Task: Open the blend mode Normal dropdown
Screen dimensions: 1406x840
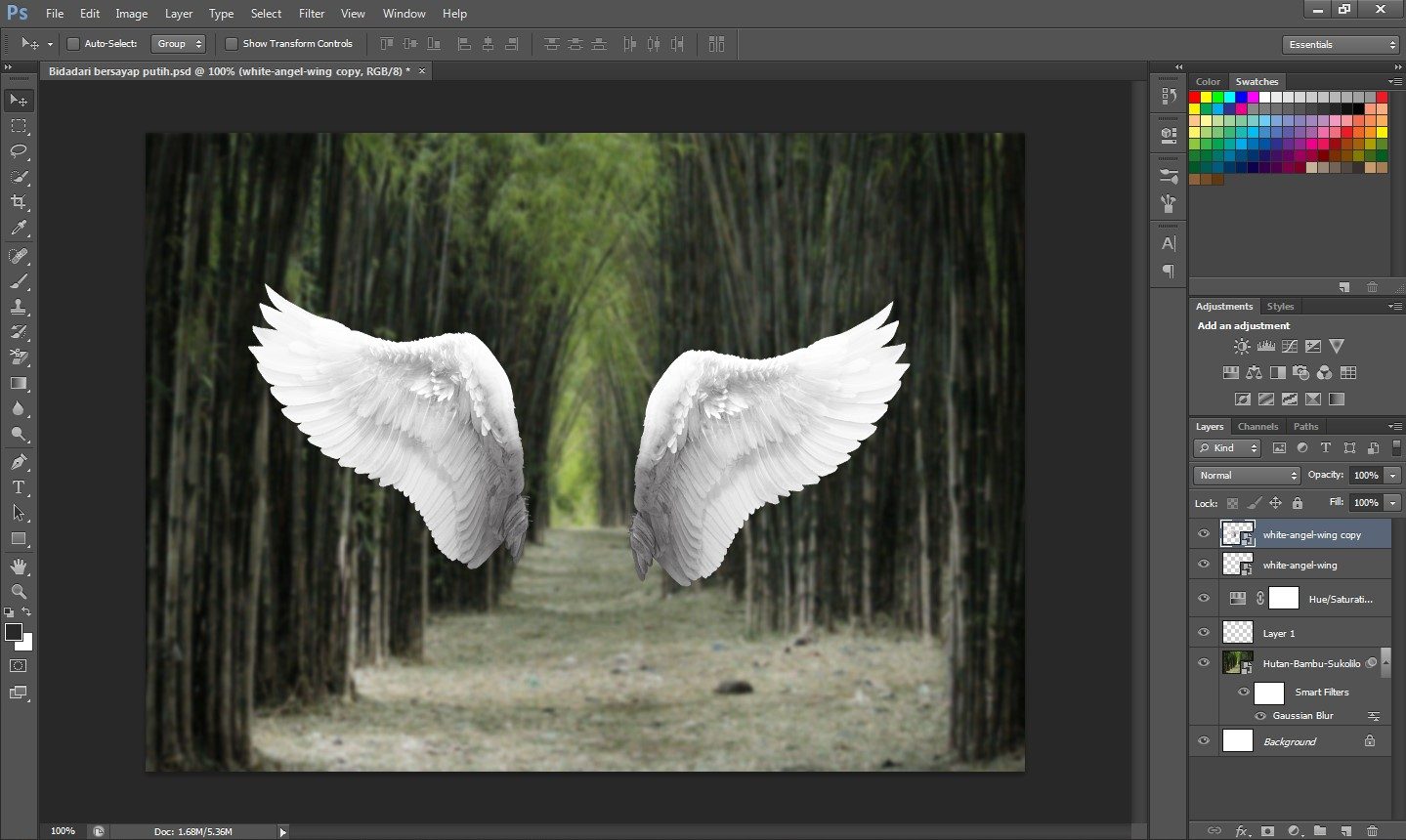Action: [1247, 476]
